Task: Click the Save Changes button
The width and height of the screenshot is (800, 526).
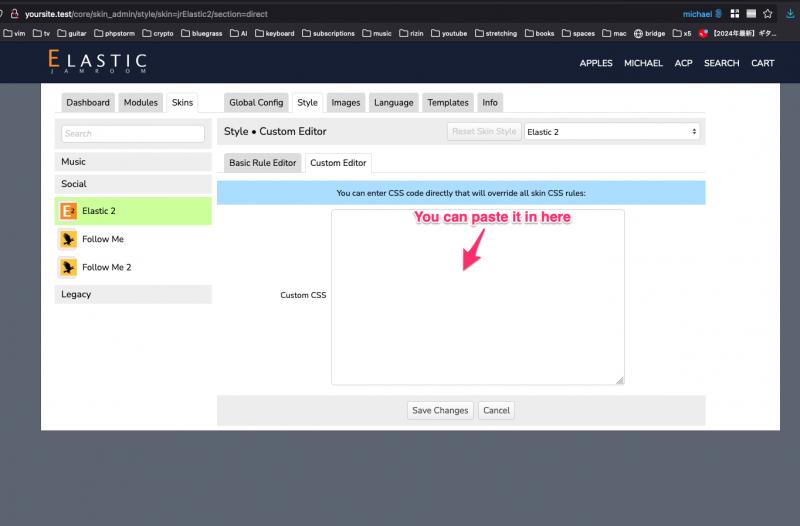Action: [x=440, y=410]
